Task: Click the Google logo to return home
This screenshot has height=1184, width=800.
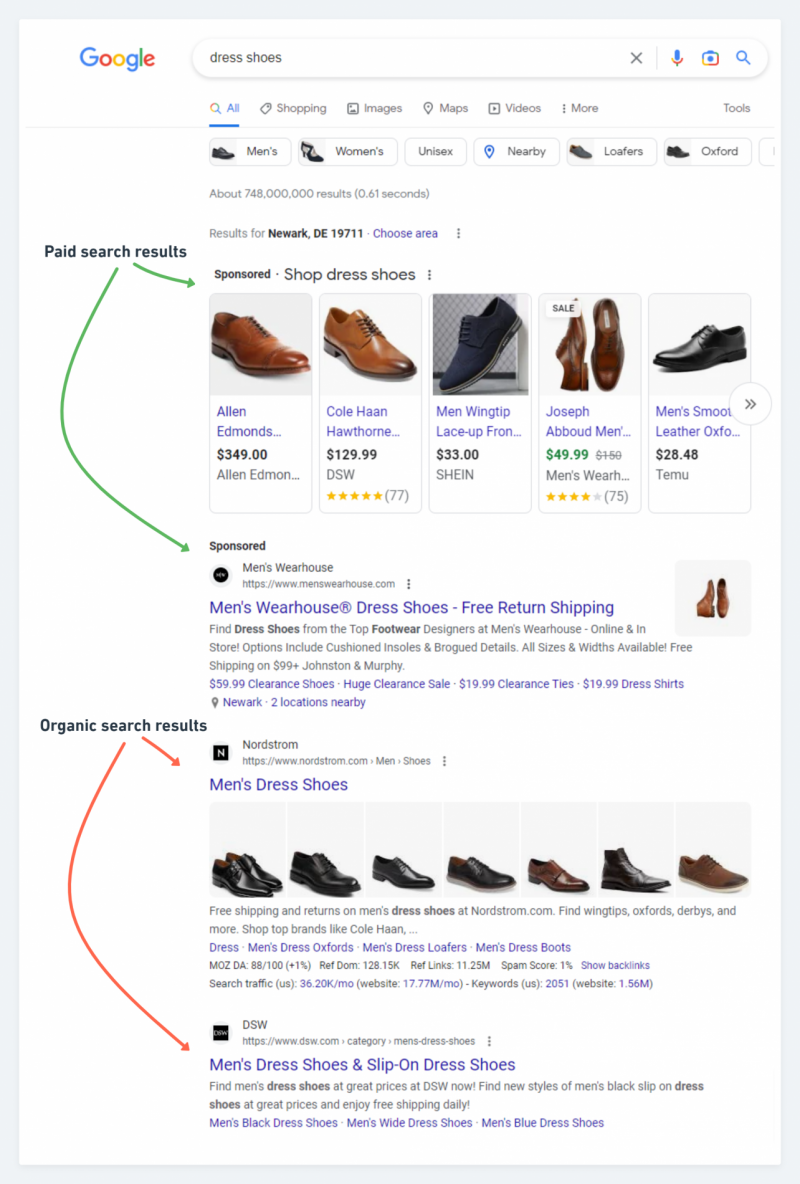Action: tap(117, 59)
